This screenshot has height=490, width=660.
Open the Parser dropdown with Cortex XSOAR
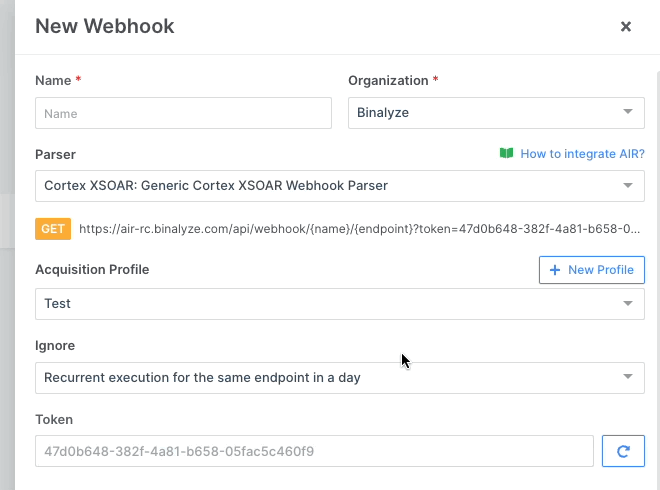tap(330, 185)
